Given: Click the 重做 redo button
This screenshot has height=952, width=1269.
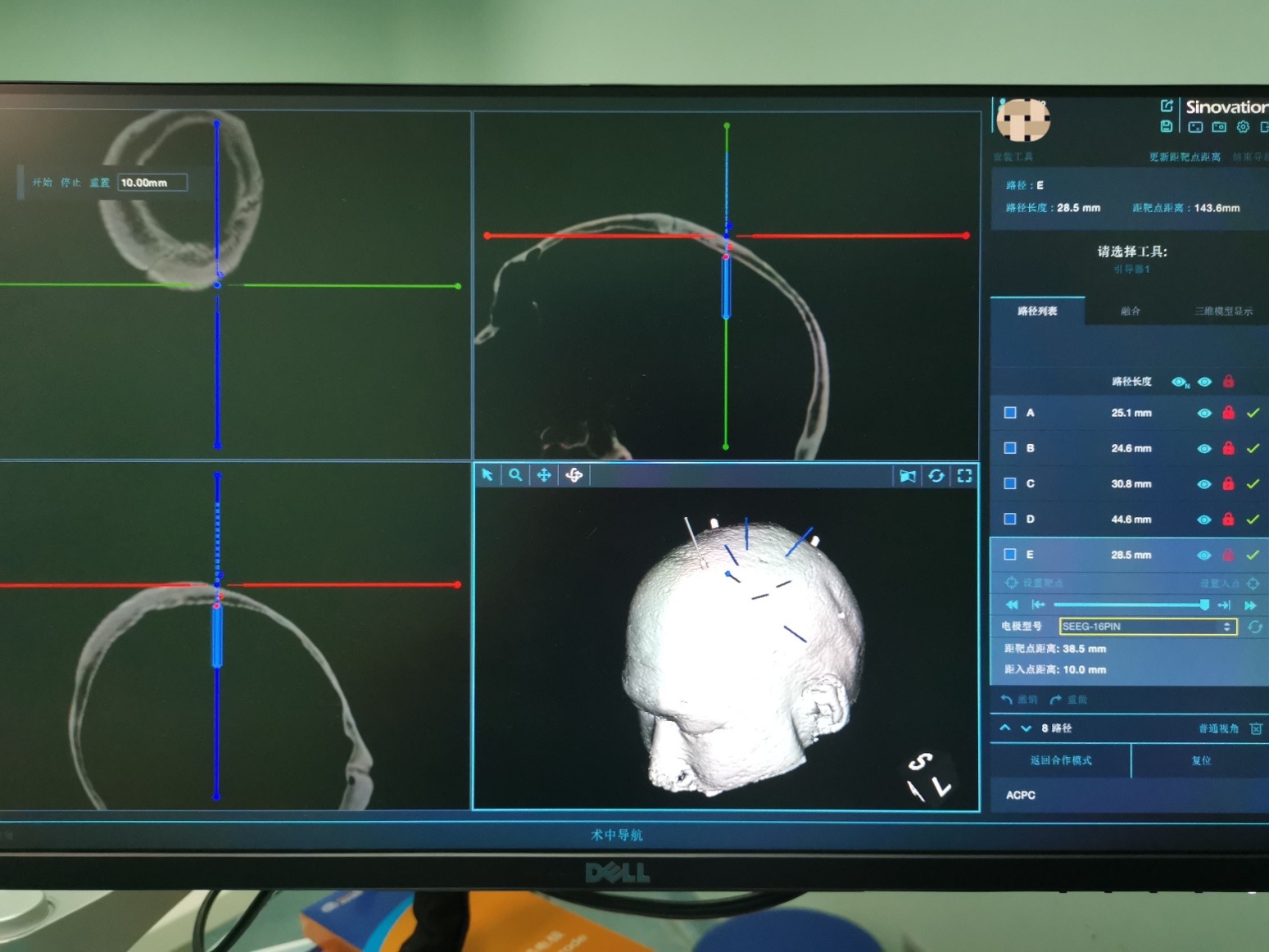Looking at the screenshot, I should [x=1068, y=700].
